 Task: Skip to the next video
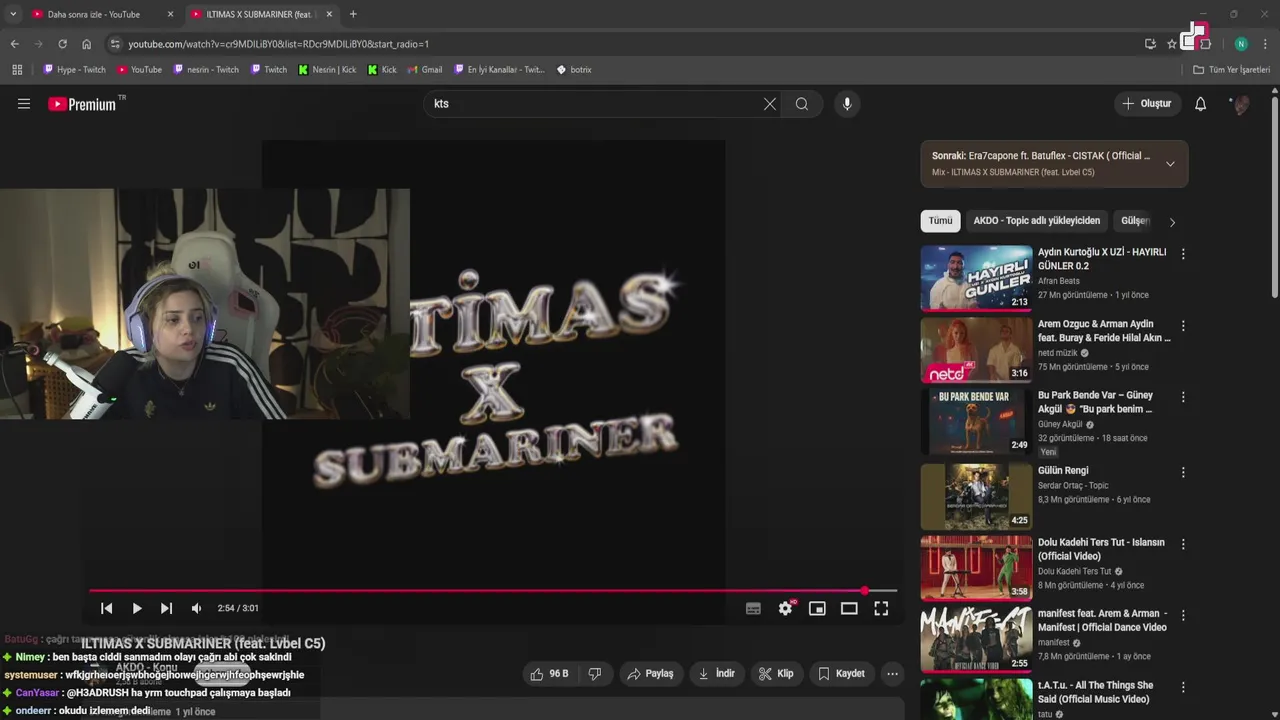(x=166, y=608)
